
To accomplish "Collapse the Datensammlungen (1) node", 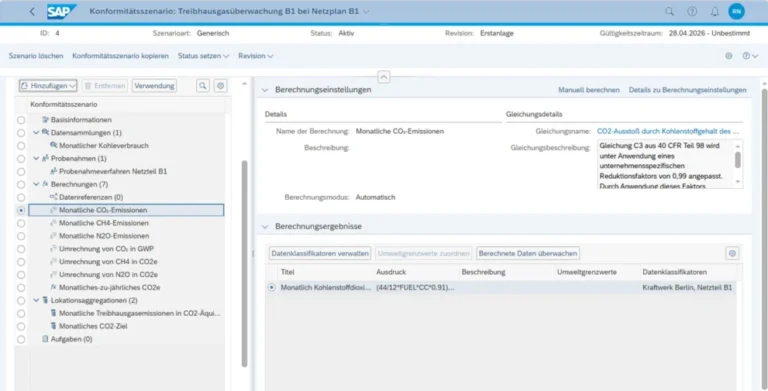I will 36,132.
